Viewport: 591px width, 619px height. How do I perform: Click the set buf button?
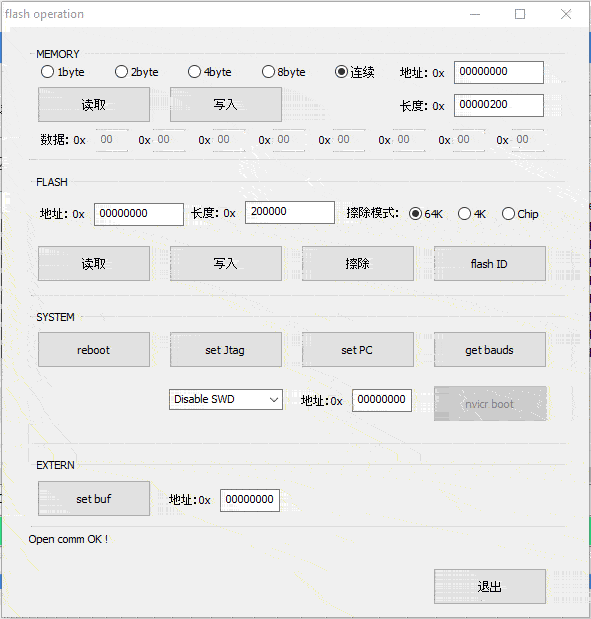coord(94,499)
